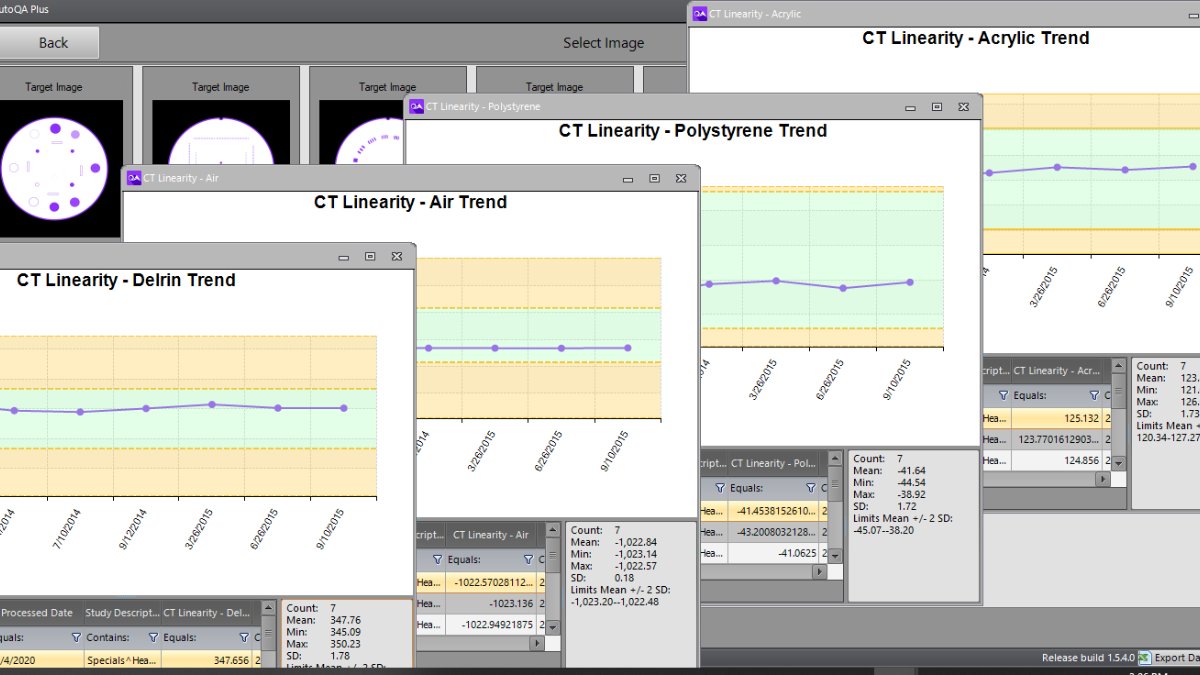Click the CT Linearity - Del... column header

(207, 613)
